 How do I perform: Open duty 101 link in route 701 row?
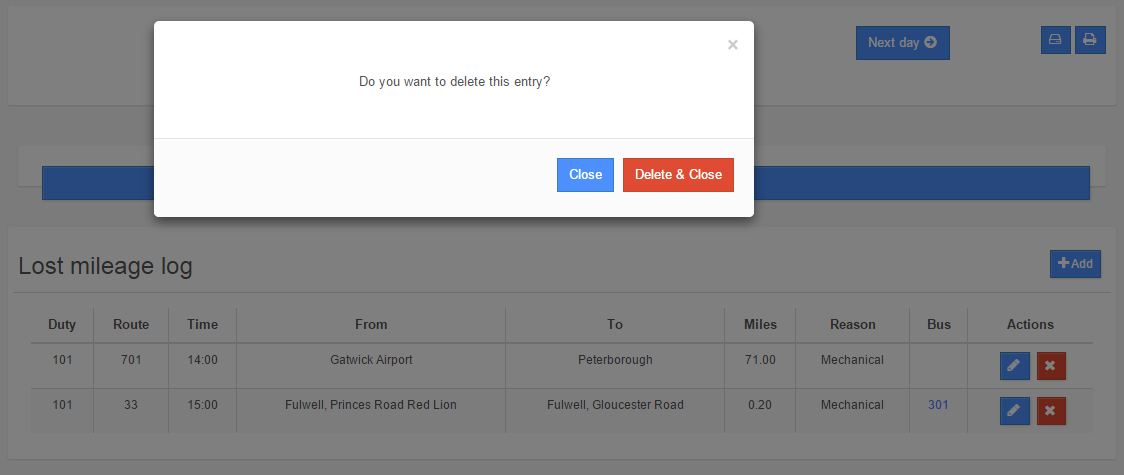pyautogui.click(x=62, y=360)
